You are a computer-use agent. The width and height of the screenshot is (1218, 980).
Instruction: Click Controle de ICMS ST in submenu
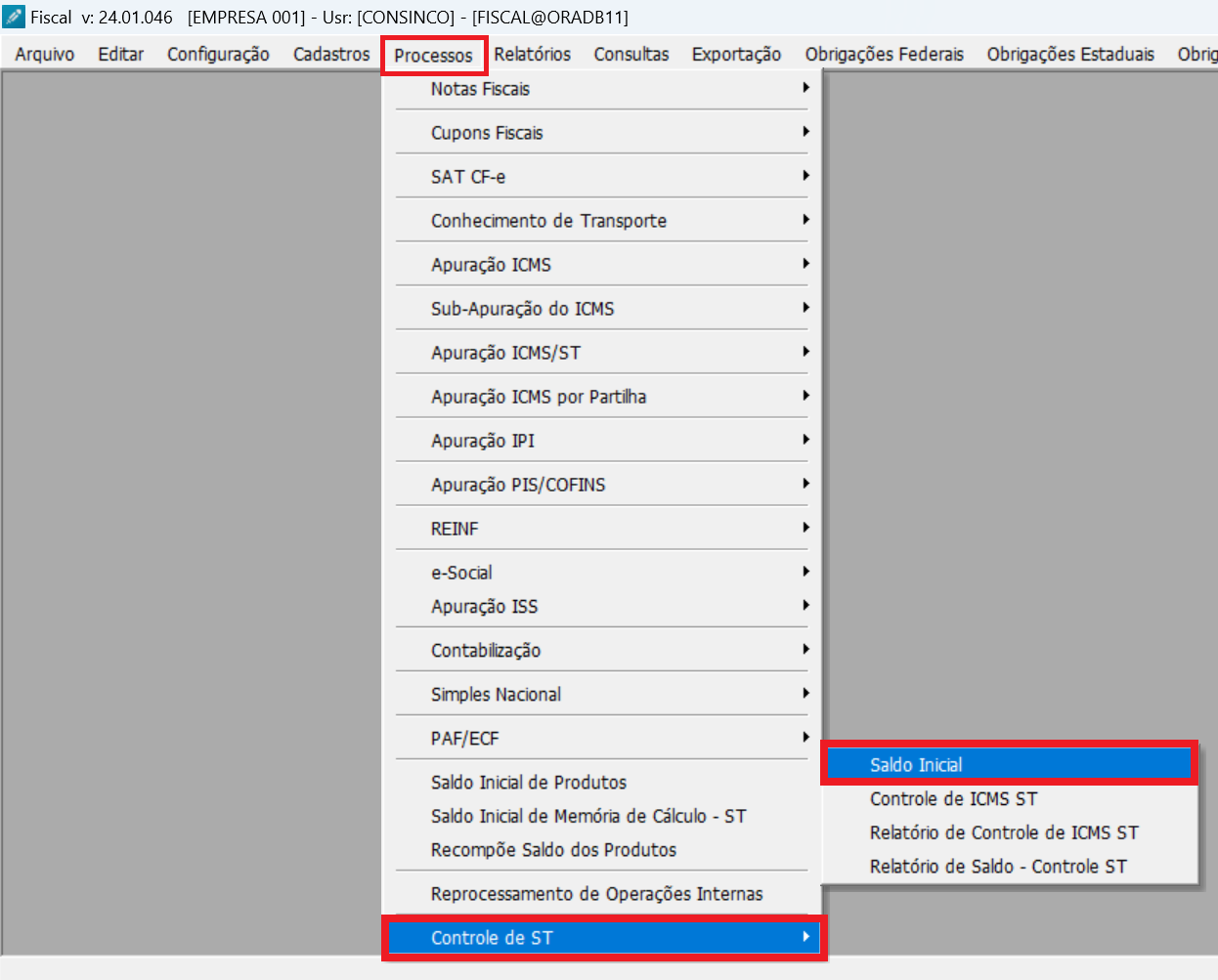click(1010, 799)
